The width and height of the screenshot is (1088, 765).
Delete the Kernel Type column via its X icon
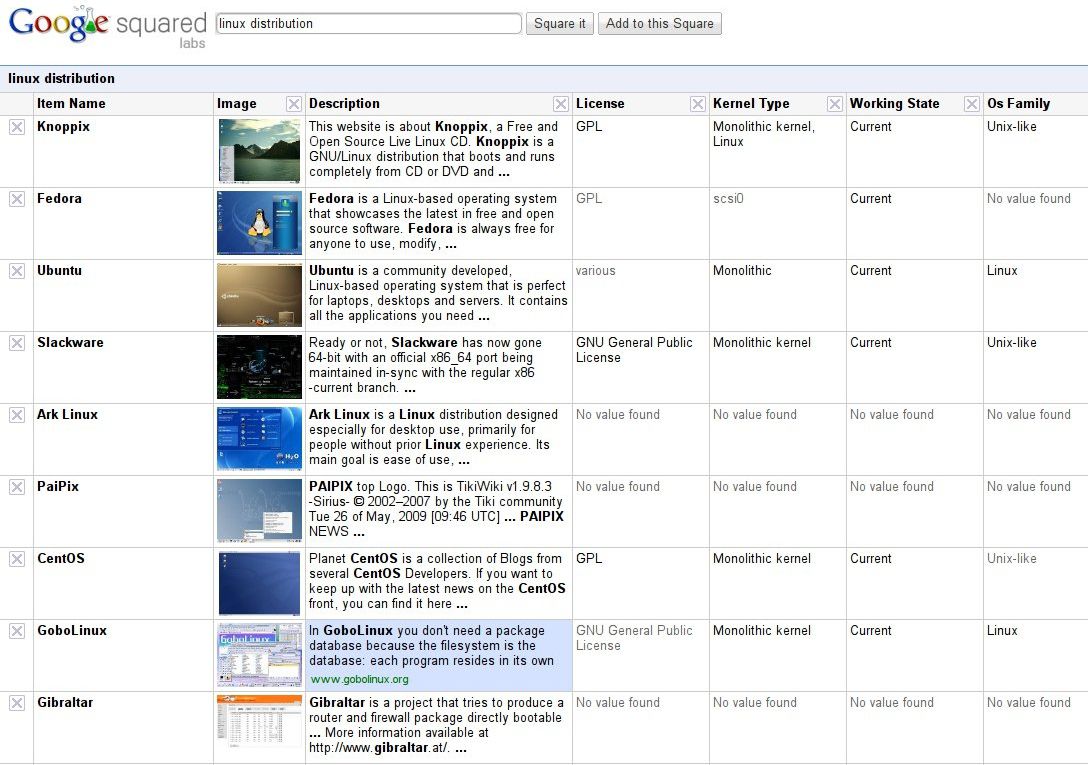(x=835, y=104)
